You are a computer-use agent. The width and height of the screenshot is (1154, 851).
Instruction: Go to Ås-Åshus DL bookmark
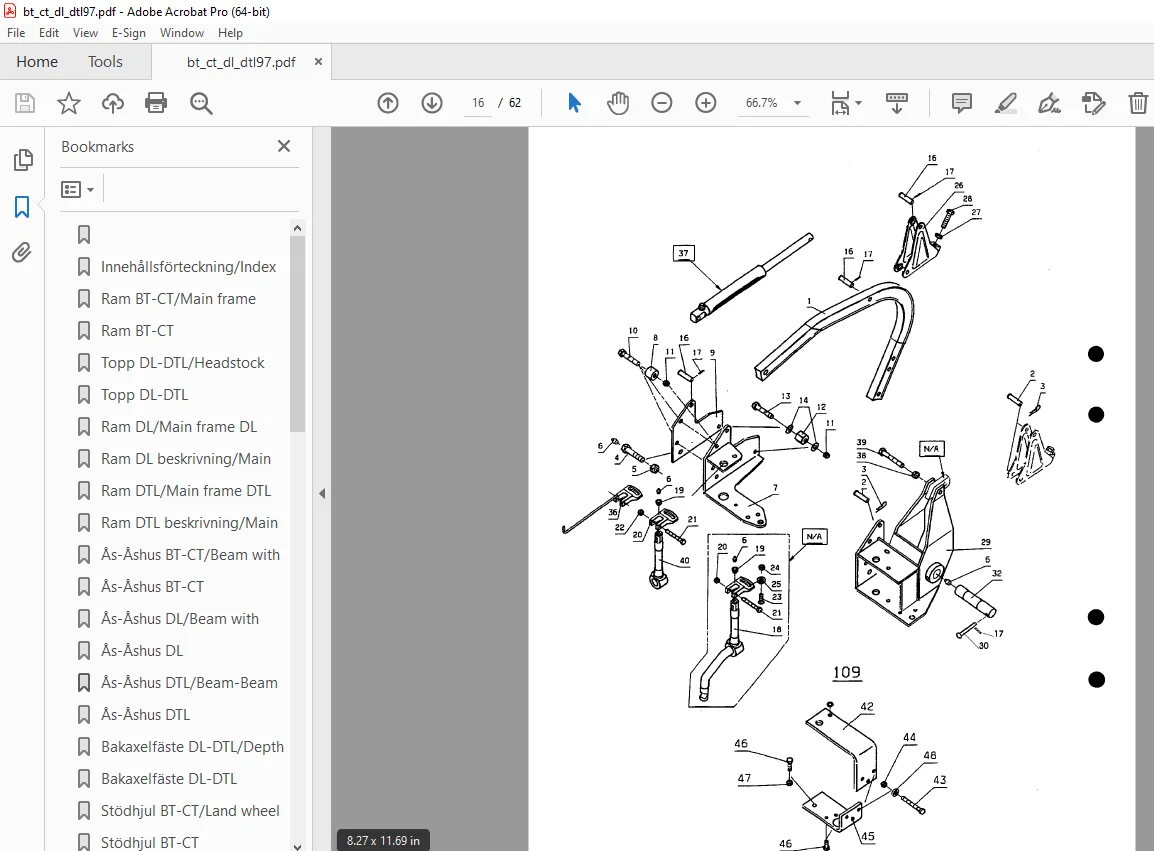tap(142, 651)
